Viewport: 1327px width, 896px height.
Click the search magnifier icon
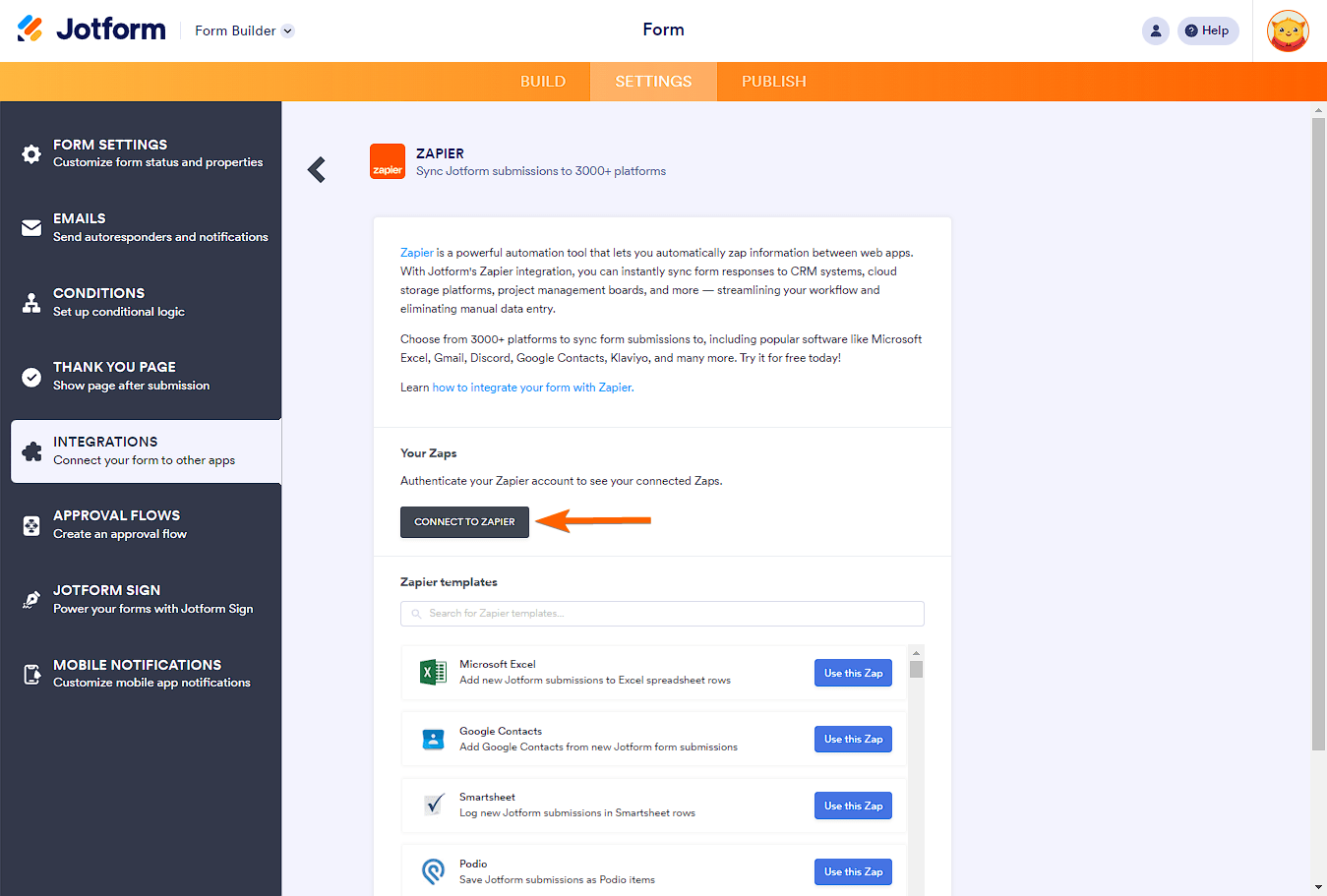coord(416,614)
